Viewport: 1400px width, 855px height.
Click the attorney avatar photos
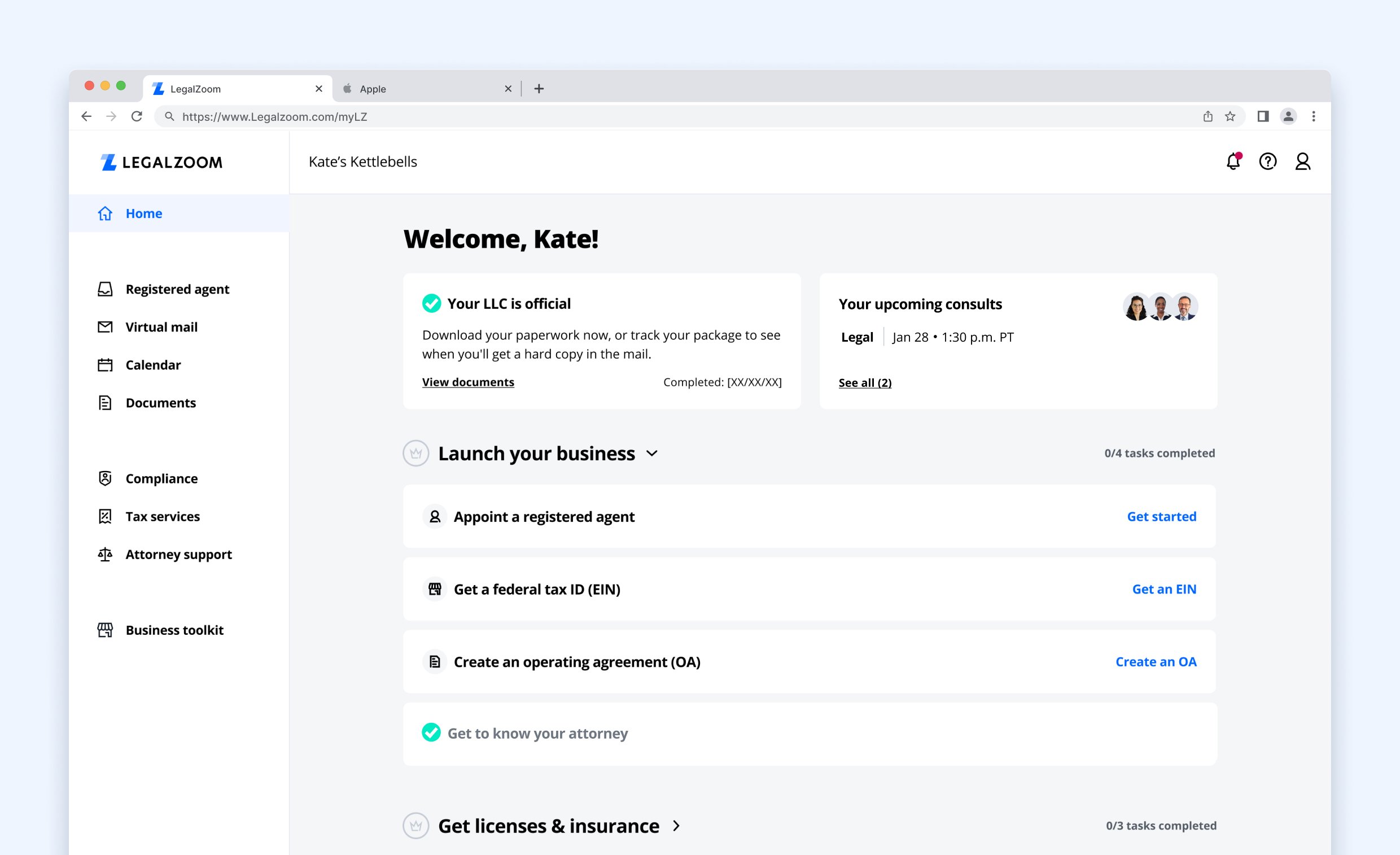pyautogui.click(x=1160, y=307)
